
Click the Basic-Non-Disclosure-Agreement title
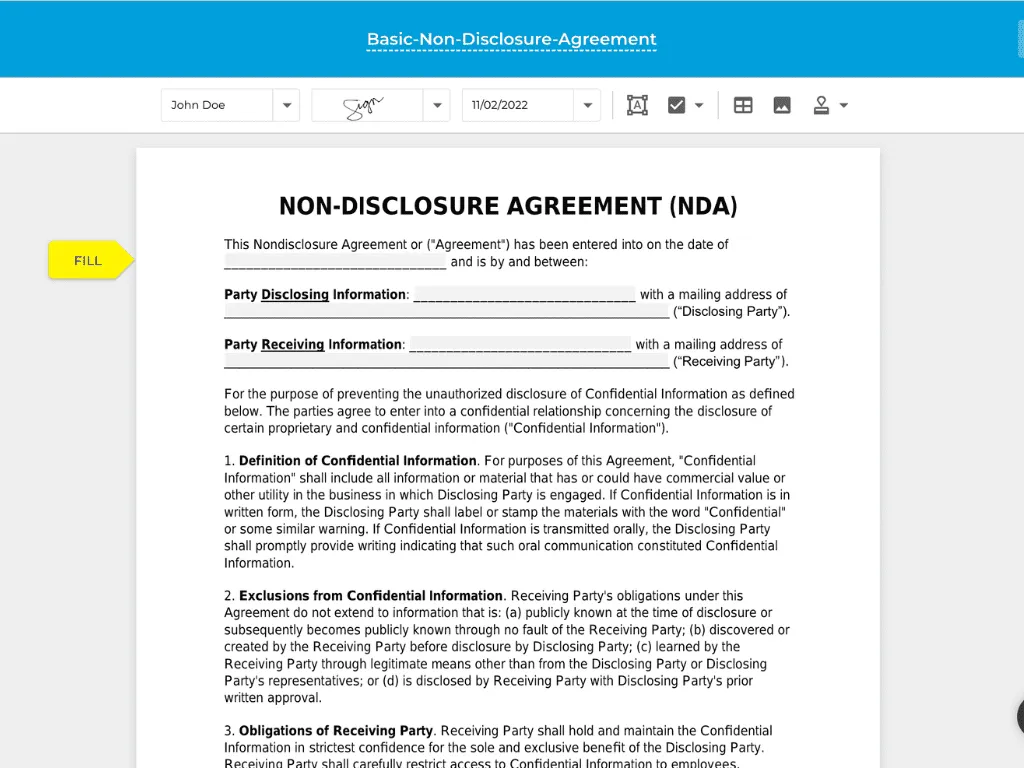pyautogui.click(x=511, y=38)
